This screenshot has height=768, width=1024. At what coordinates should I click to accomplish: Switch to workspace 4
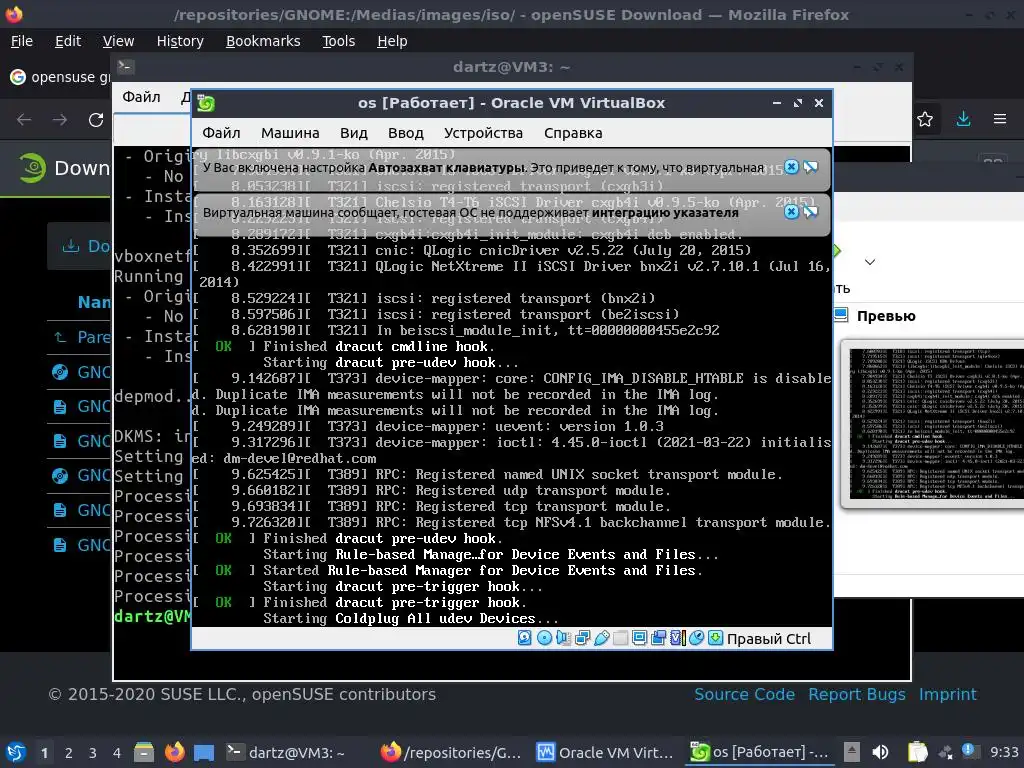click(x=117, y=753)
